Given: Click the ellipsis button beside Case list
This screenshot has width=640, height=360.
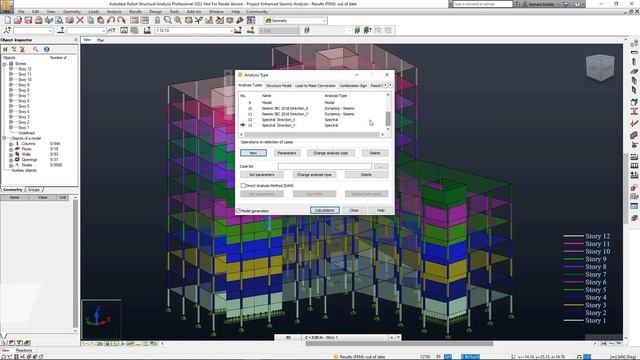Looking at the screenshot, I should [381, 167].
